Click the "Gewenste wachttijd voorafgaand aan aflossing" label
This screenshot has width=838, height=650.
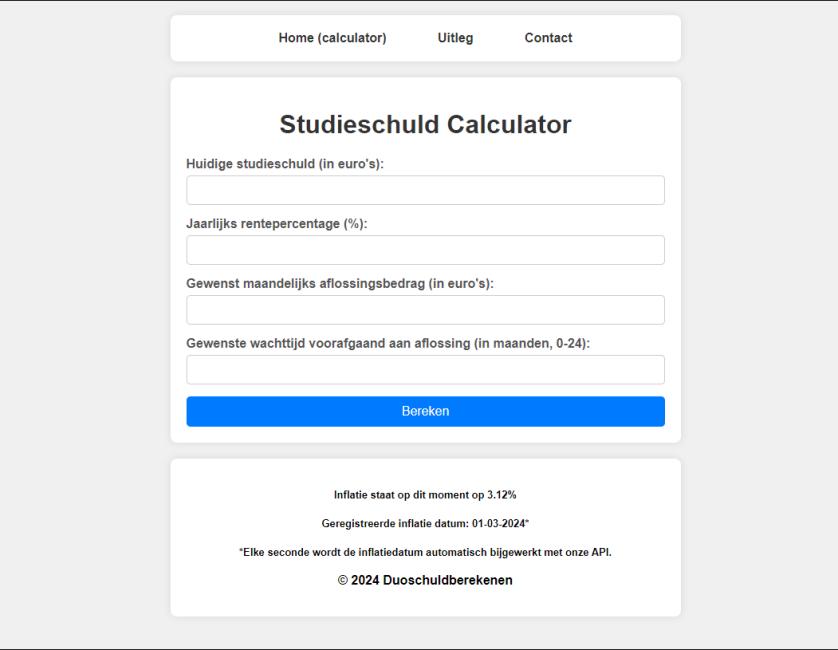pyautogui.click(x=388, y=344)
